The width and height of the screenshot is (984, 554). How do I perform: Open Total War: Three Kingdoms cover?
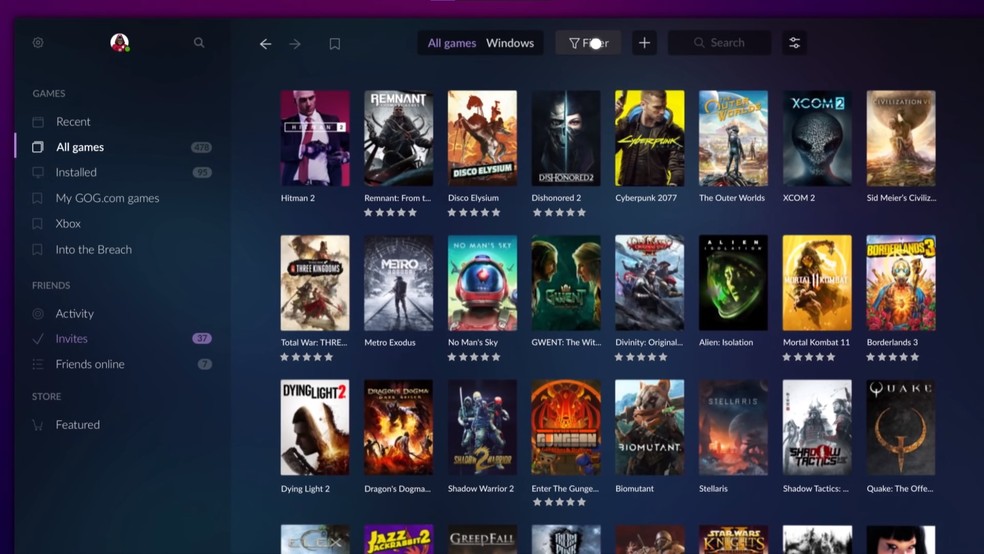pyautogui.click(x=315, y=283)
